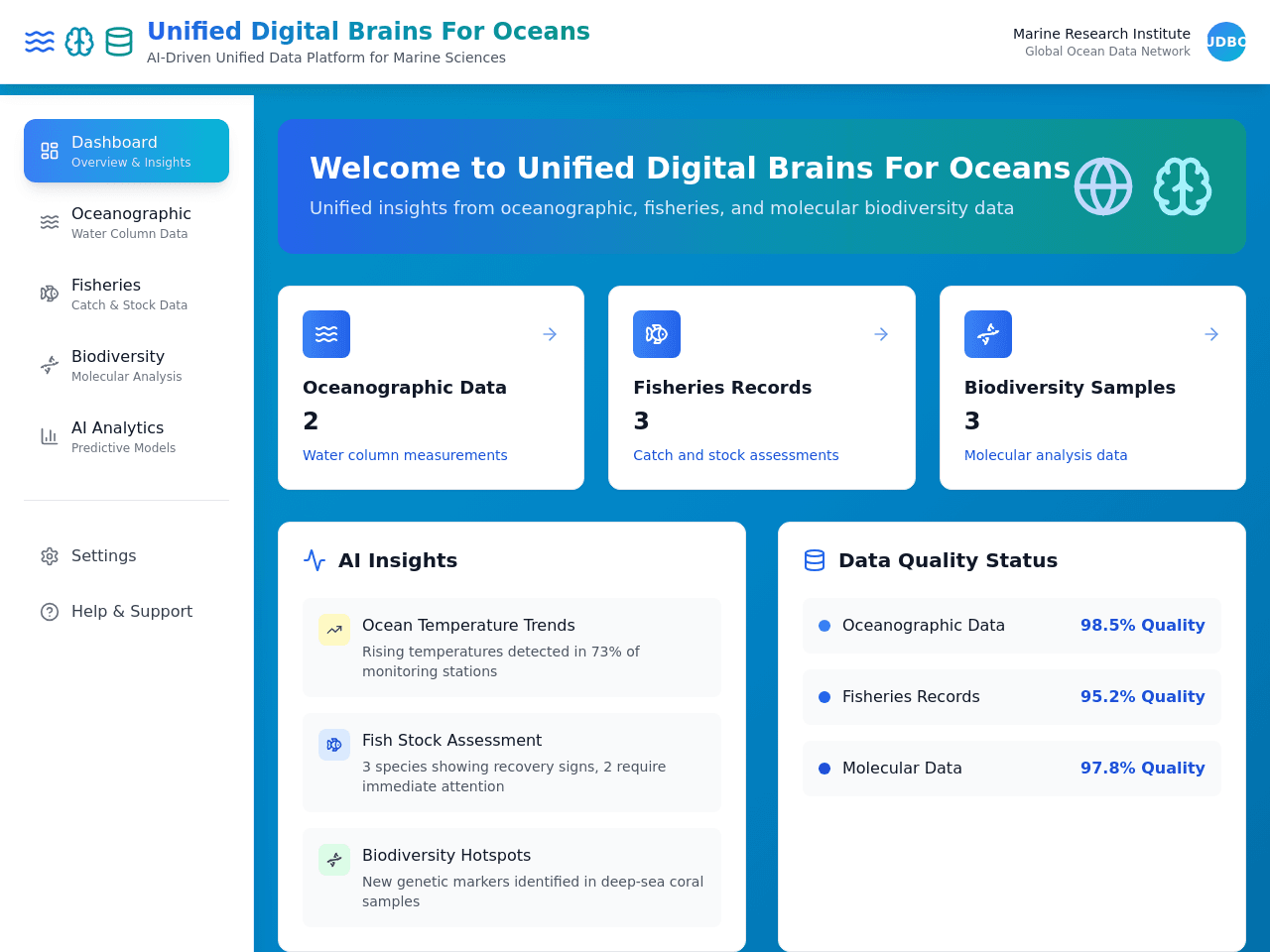The width and height of the screenshot is (1270, 952).
Task: Click the arrow on Fisheries Records card
Action: tap(881, 334)
